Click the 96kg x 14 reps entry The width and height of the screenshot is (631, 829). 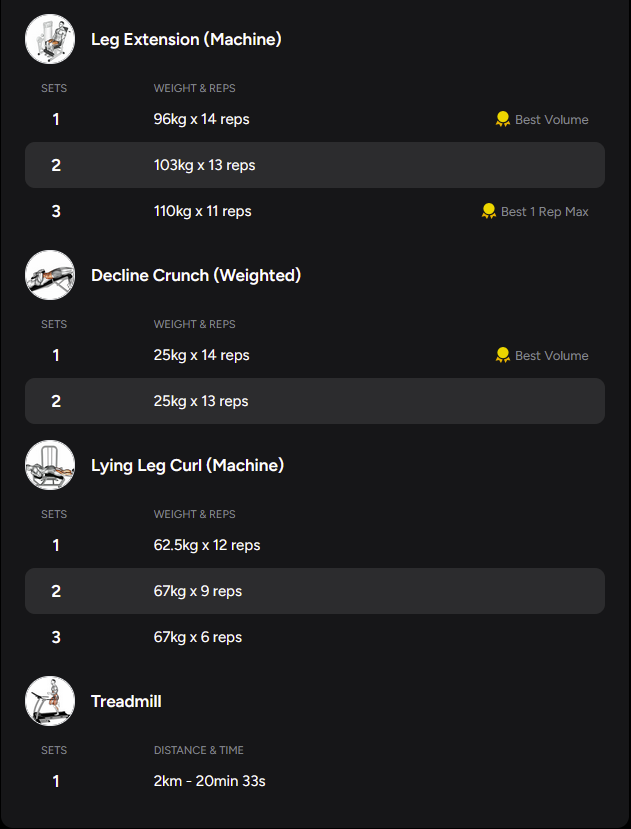point(202,119)
